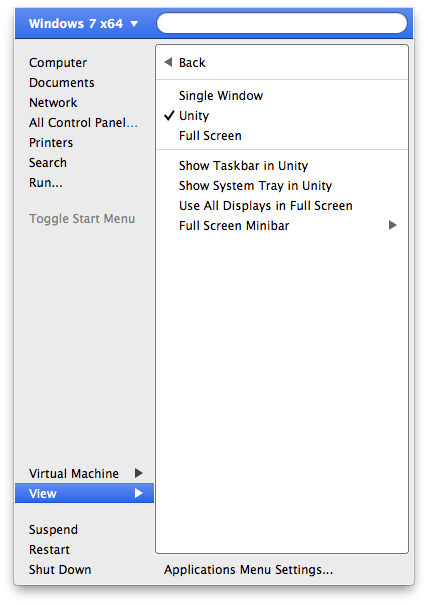Open Applications Menu Settings
The width and height of the screenshot is (428, 605).
coord(248,570)
